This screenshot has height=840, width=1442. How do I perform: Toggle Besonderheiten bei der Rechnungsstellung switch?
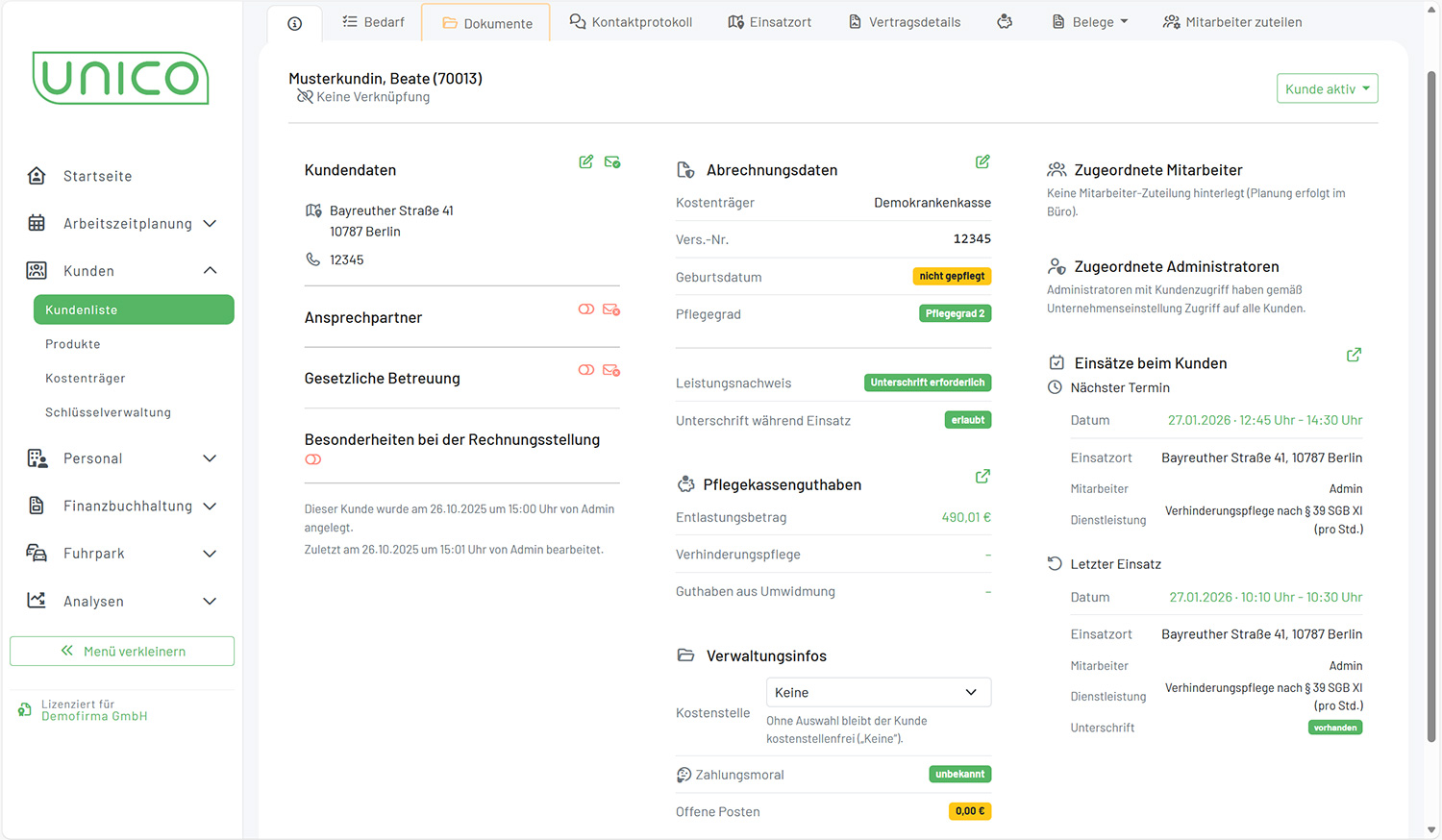[x=313, y=460]
